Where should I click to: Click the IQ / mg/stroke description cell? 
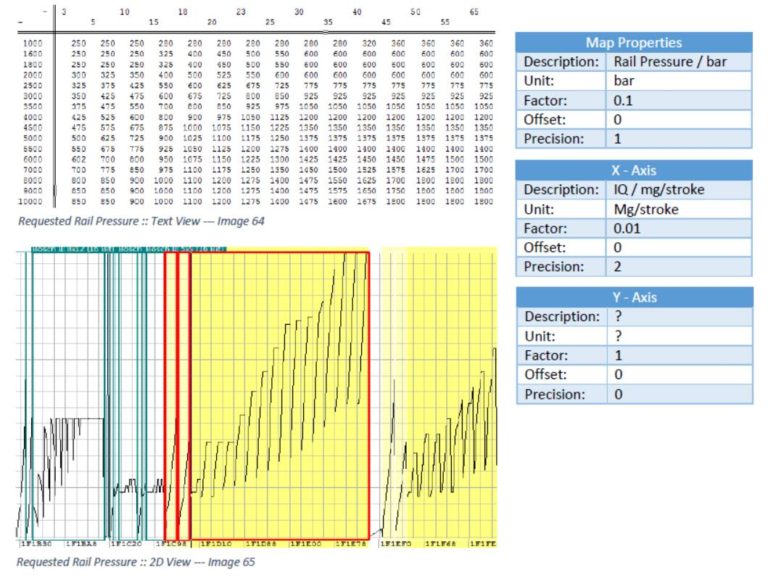(679, 189)
